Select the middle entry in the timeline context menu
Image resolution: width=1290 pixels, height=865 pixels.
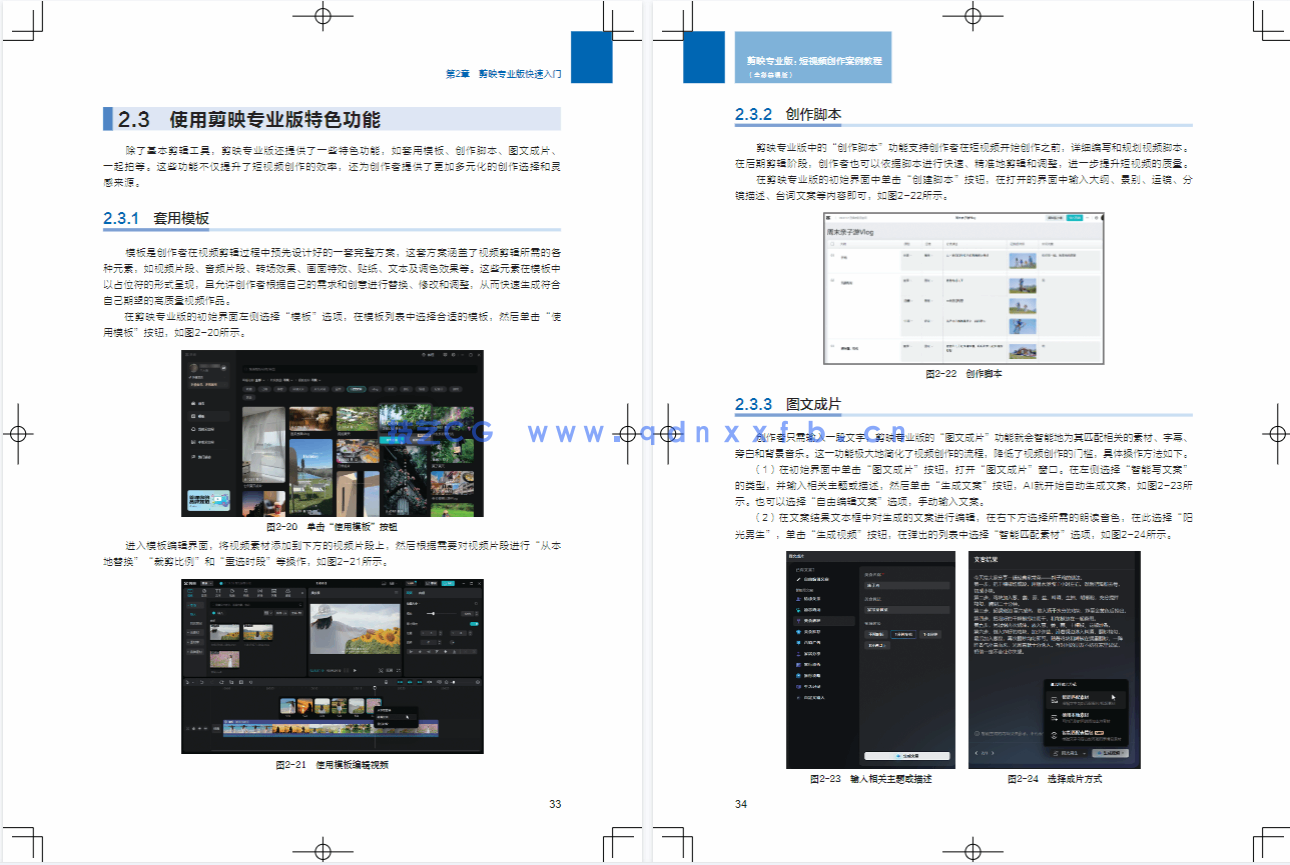coord(395,717)
